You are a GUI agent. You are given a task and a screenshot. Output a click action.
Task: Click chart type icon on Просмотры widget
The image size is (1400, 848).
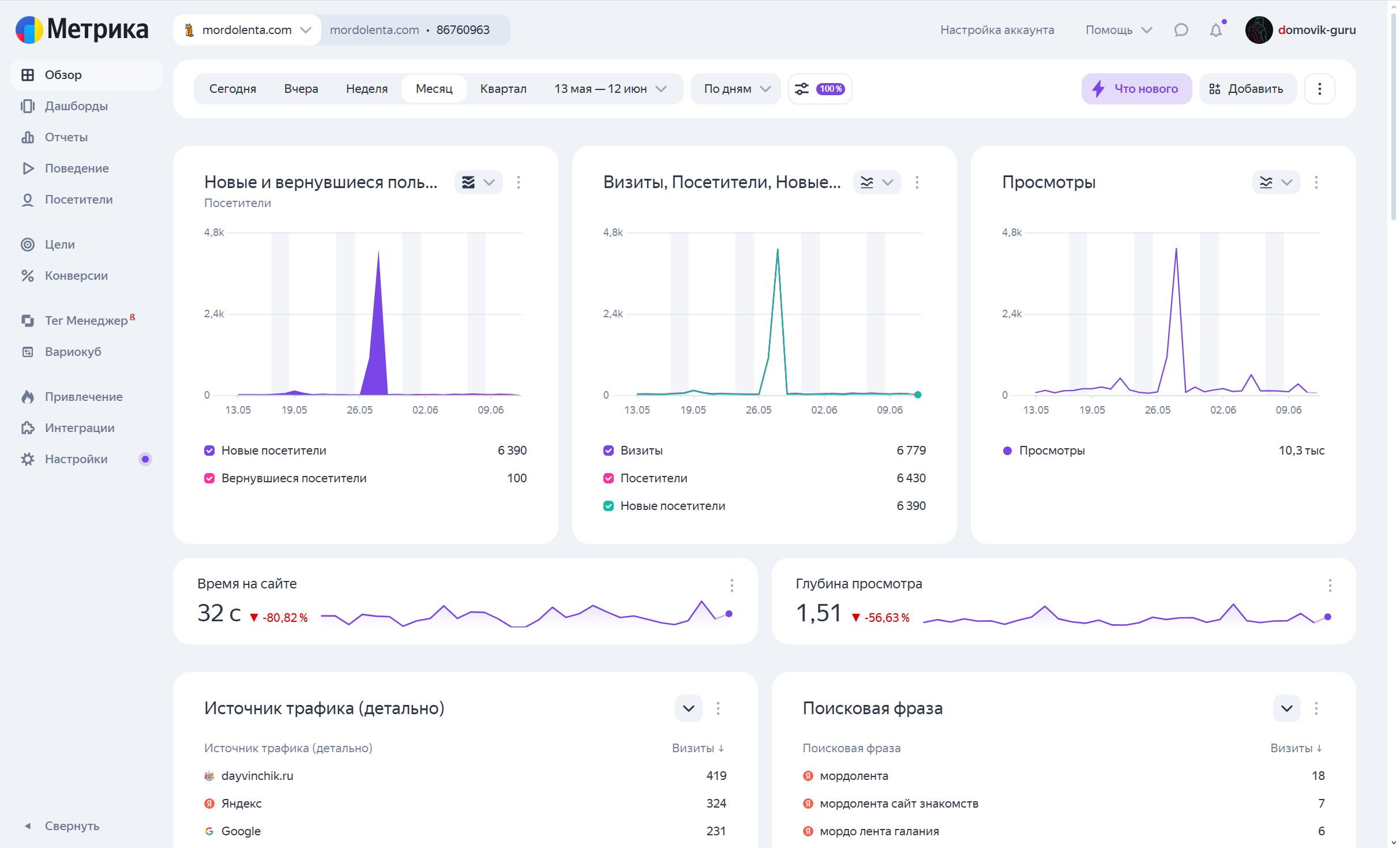(x=1266, y=183)
